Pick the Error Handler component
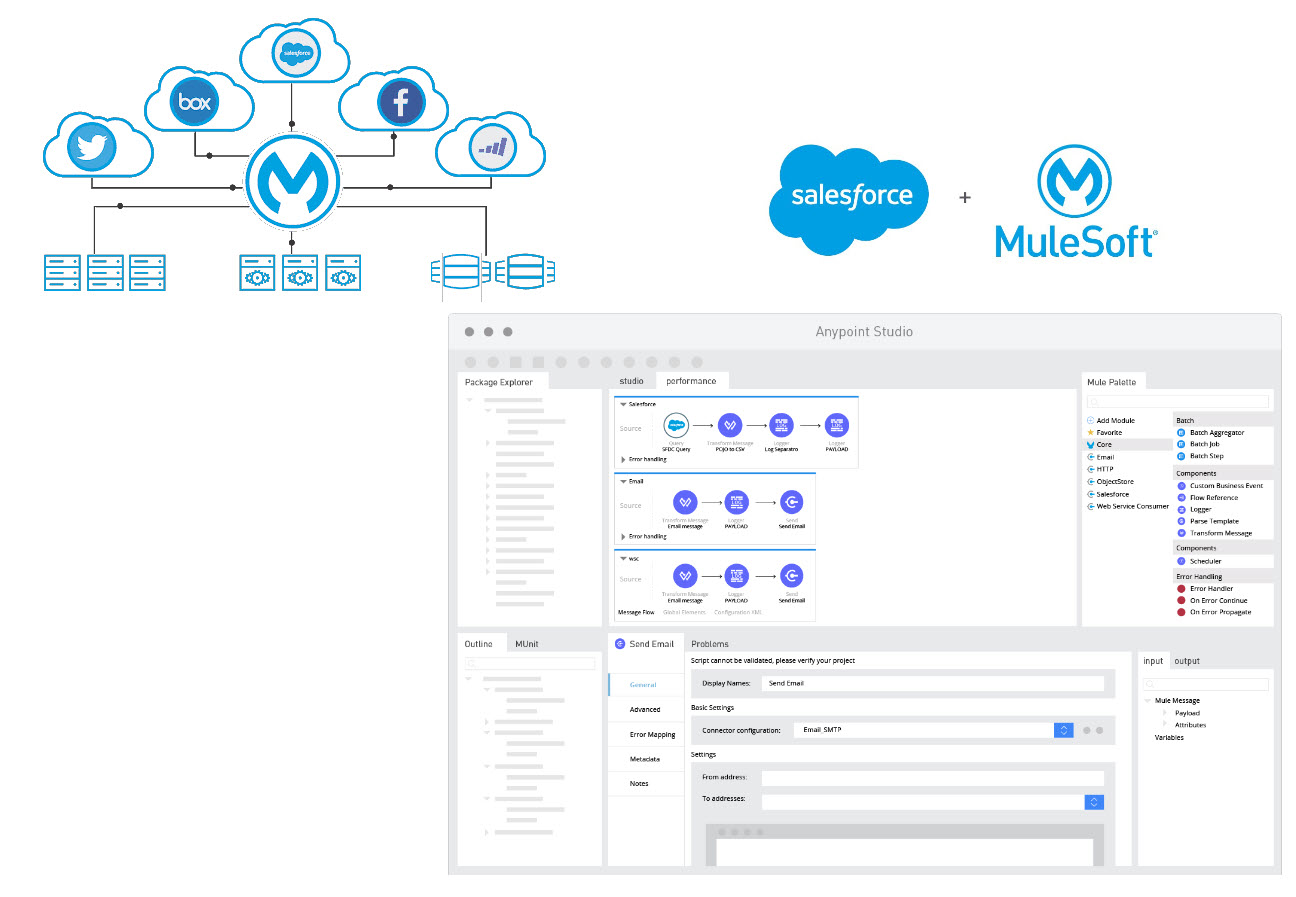1296x897 pixels. 1206,589
